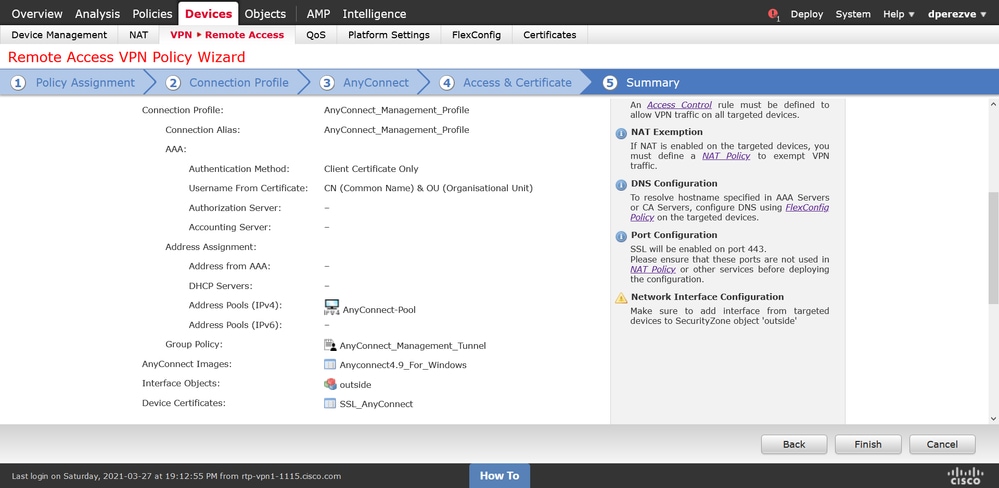
Task: Click the Username From Certificate value
Action: 428,189
